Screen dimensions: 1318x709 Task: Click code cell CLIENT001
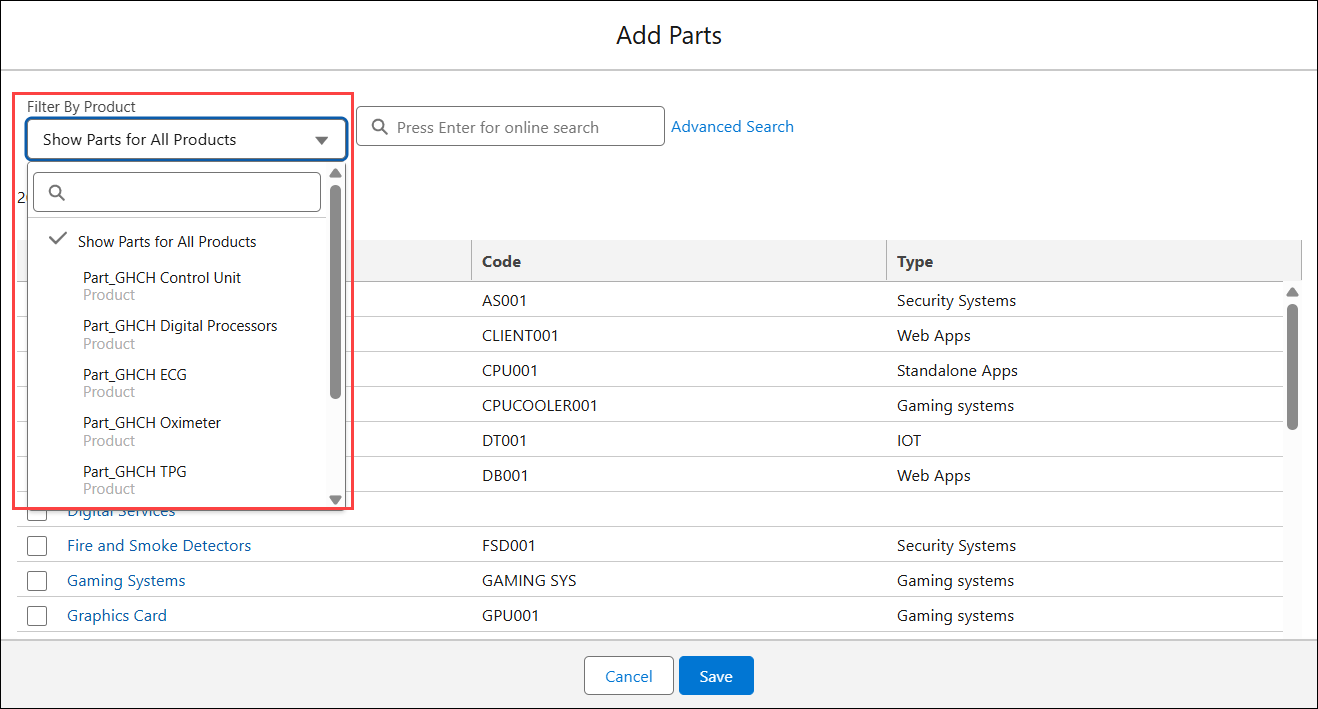tap(520, 335)
